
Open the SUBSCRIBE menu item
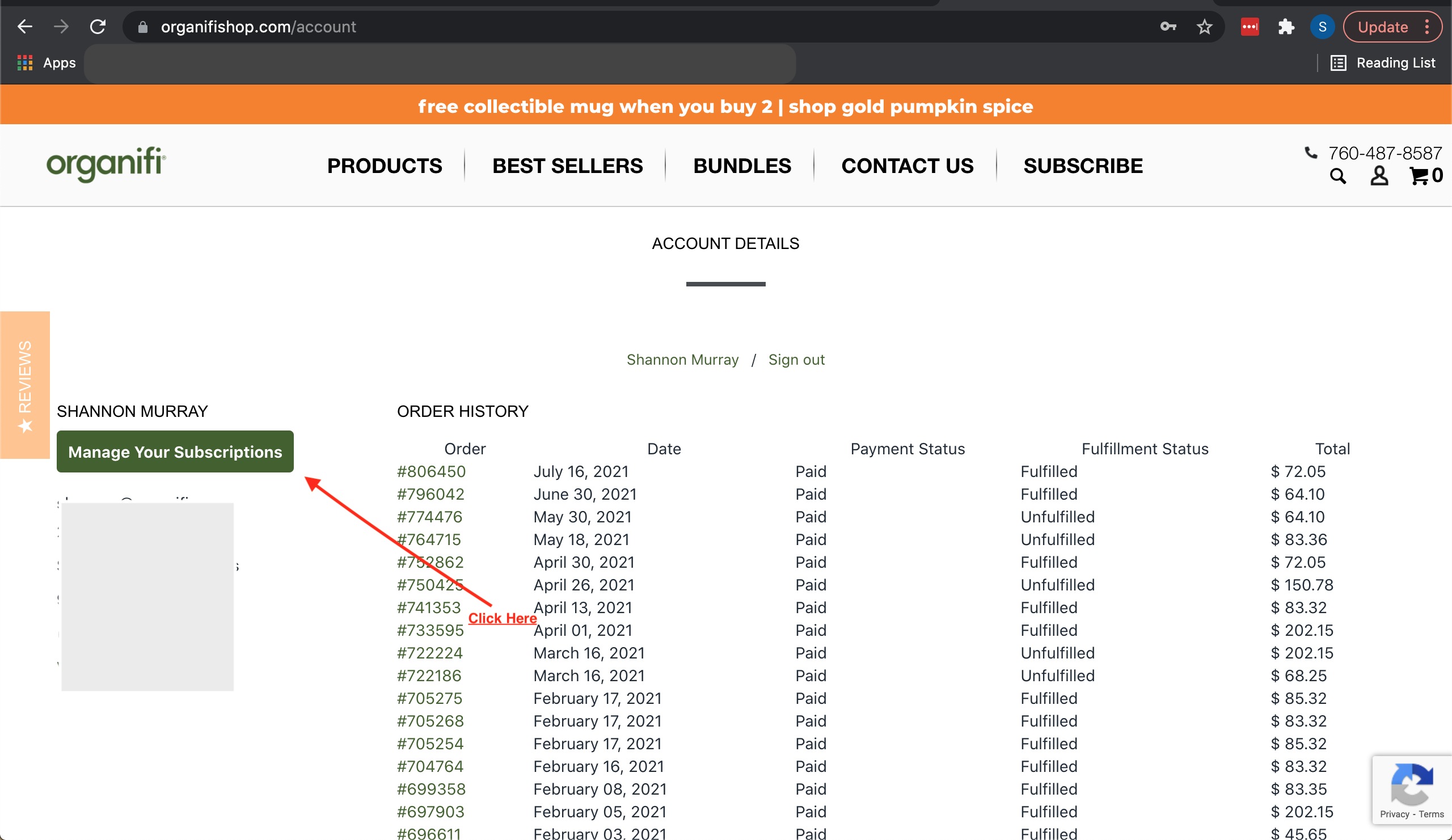click(1083, 166)
